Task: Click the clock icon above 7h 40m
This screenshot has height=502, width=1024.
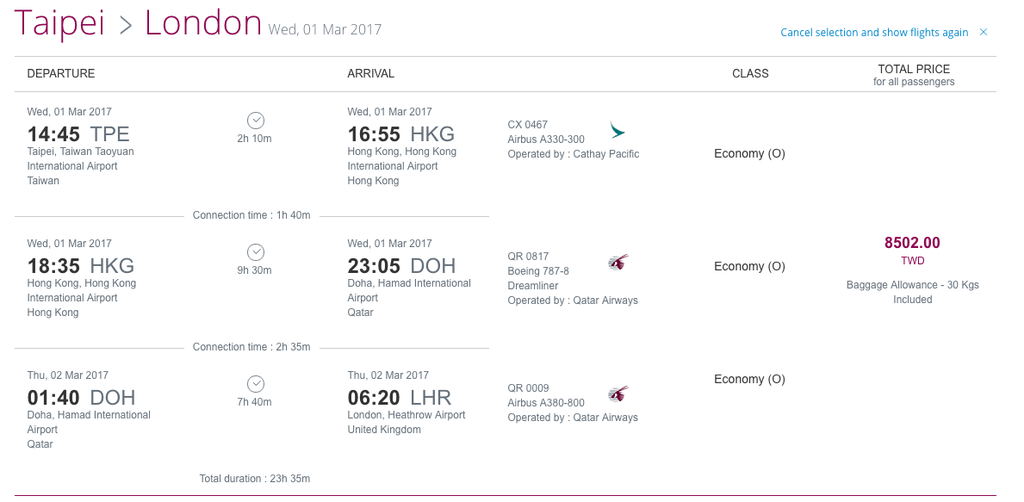Action: 255,384
